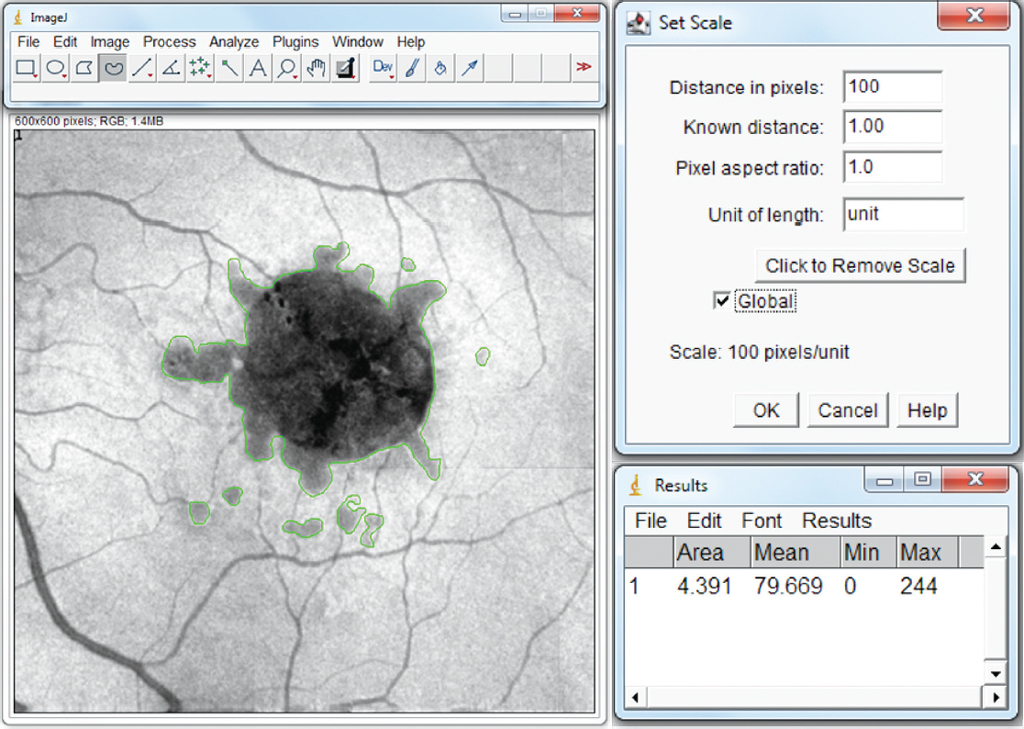Select the Angle tool
The width and height of the screenshot is (1024, 729).
pyautogui.click(x=171, y=68)
